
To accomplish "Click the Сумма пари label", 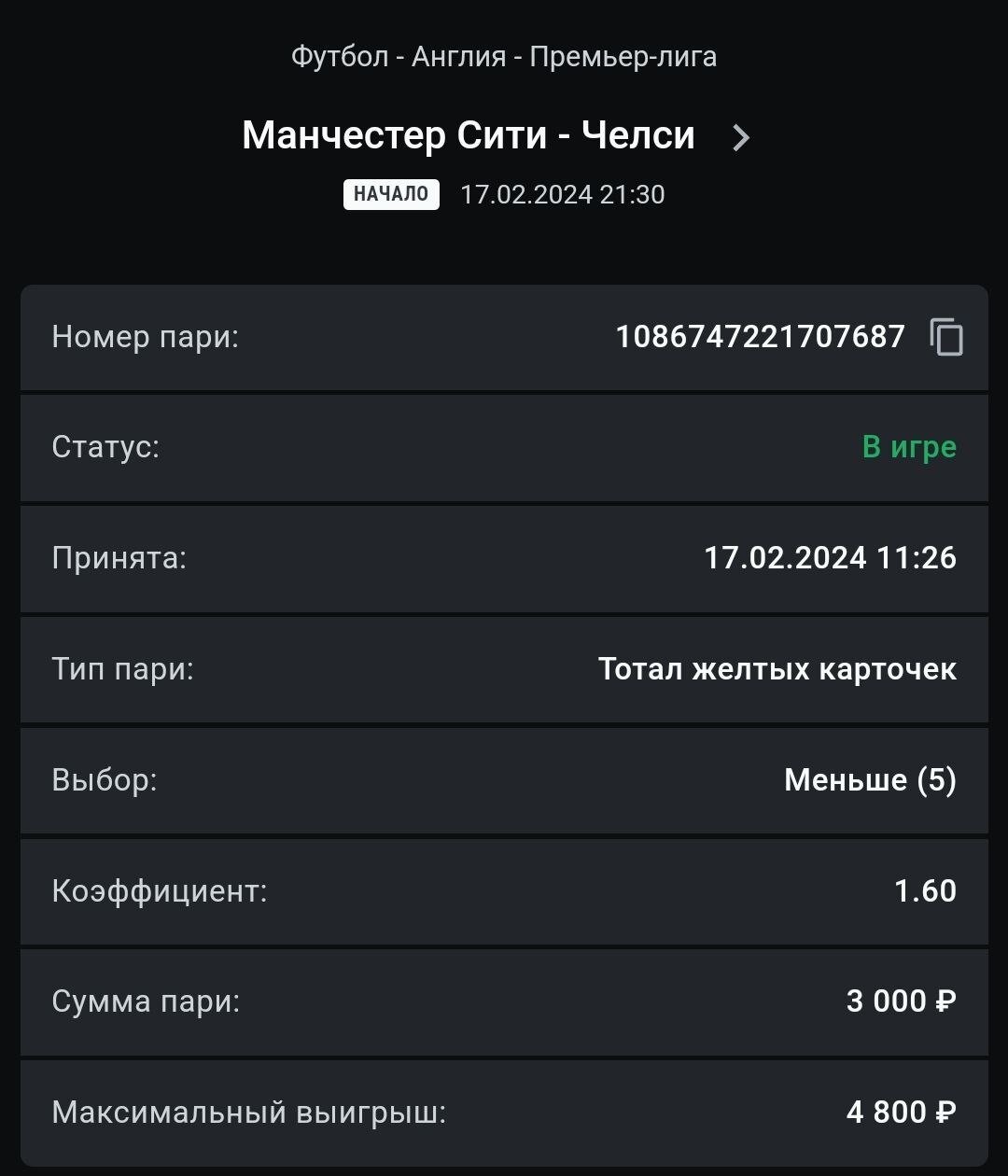I will tap(146, 1001).
